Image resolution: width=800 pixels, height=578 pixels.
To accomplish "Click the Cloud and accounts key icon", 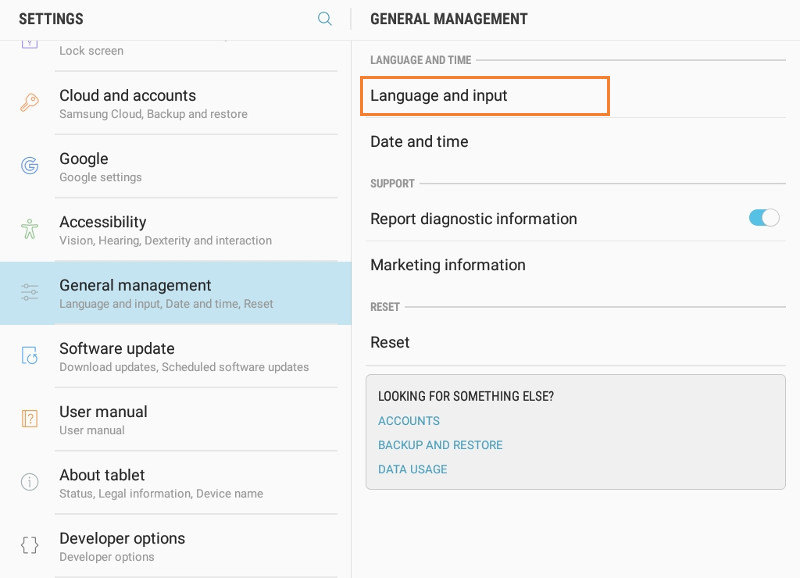I will click(27, 103).
